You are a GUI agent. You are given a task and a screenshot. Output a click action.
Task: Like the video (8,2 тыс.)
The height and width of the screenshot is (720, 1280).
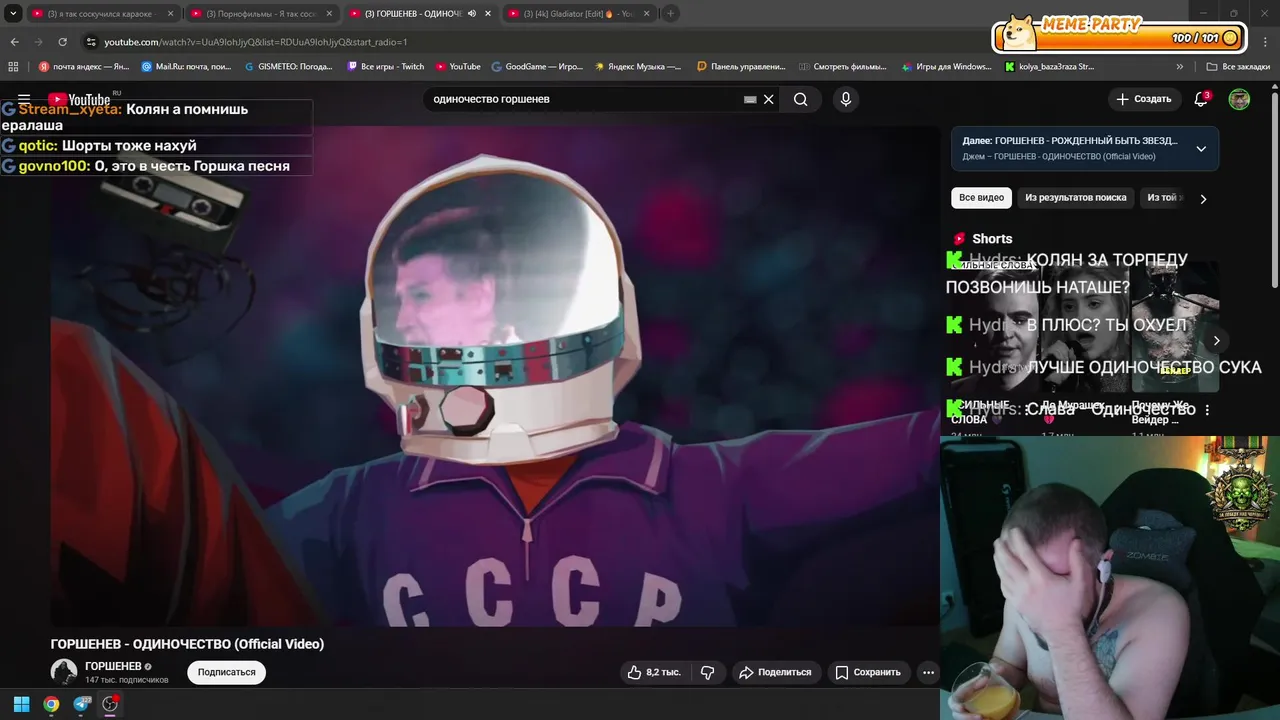click(x=654, y=672)
